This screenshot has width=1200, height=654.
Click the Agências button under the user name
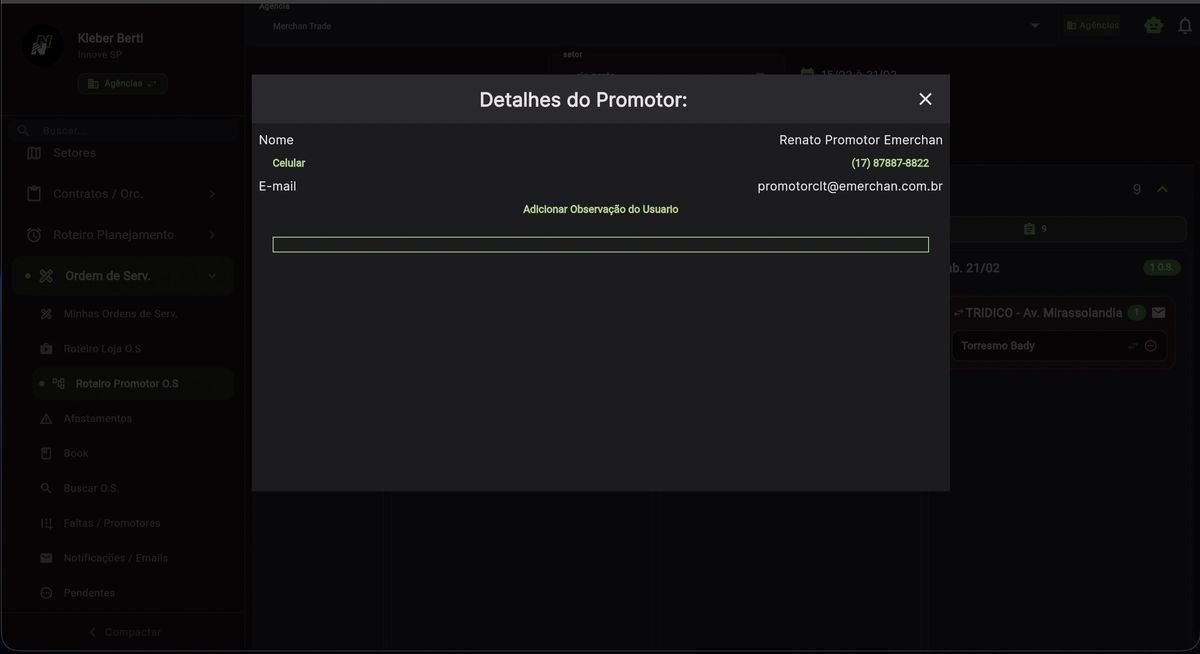[x=122, y=84]
